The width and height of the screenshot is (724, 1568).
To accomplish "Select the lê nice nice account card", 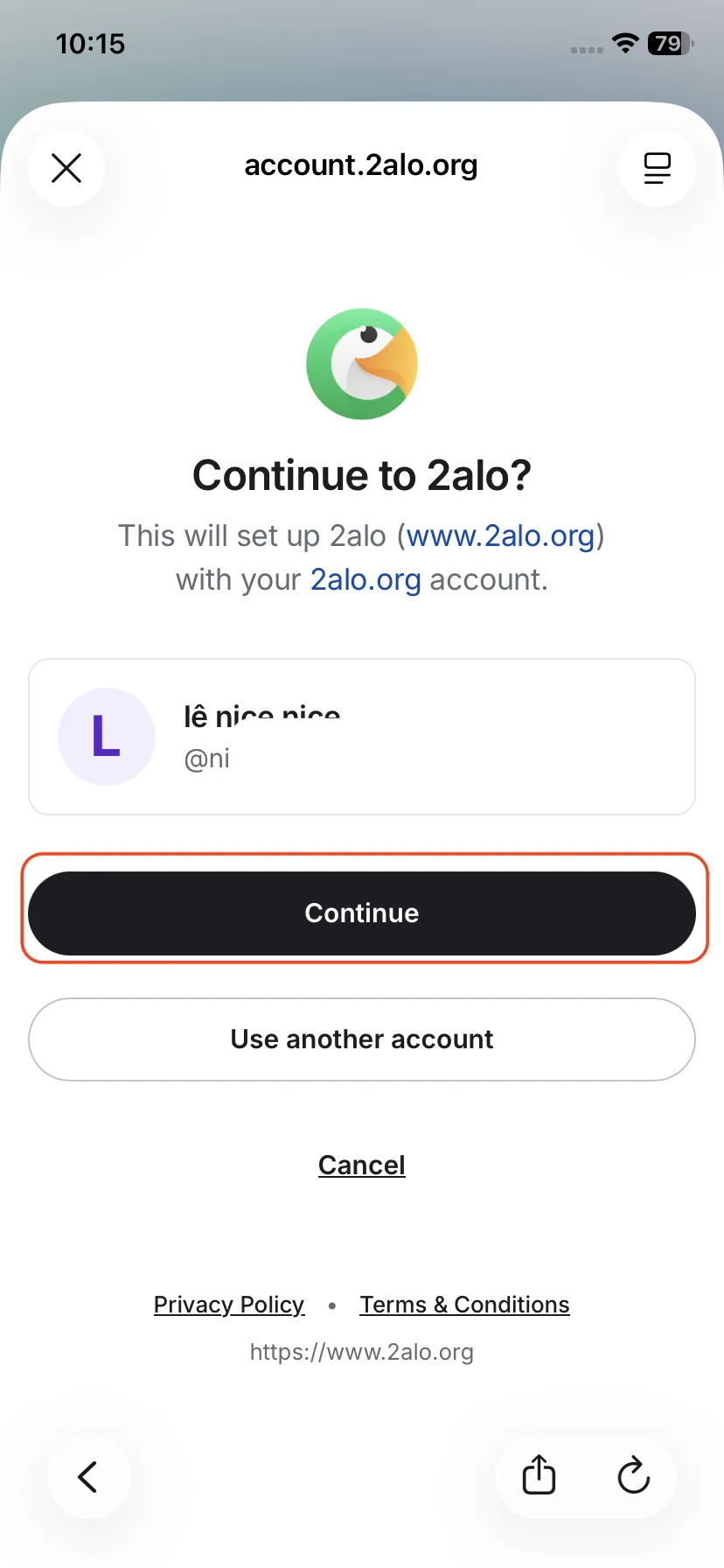I will 362,736.
